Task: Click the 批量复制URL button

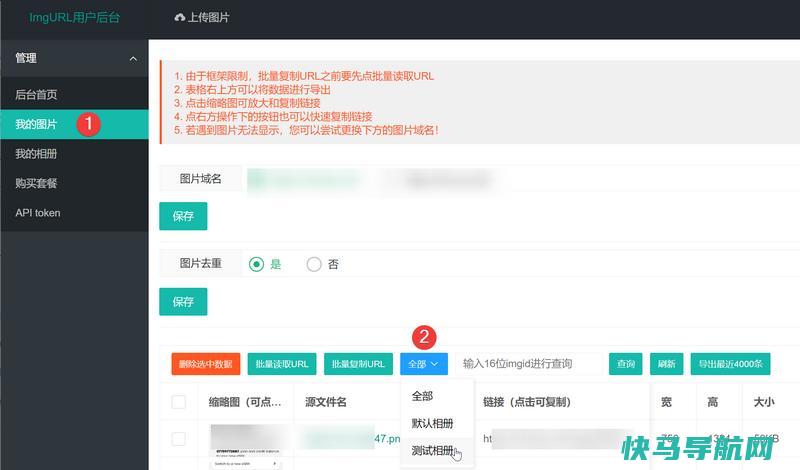Action: 358,364
